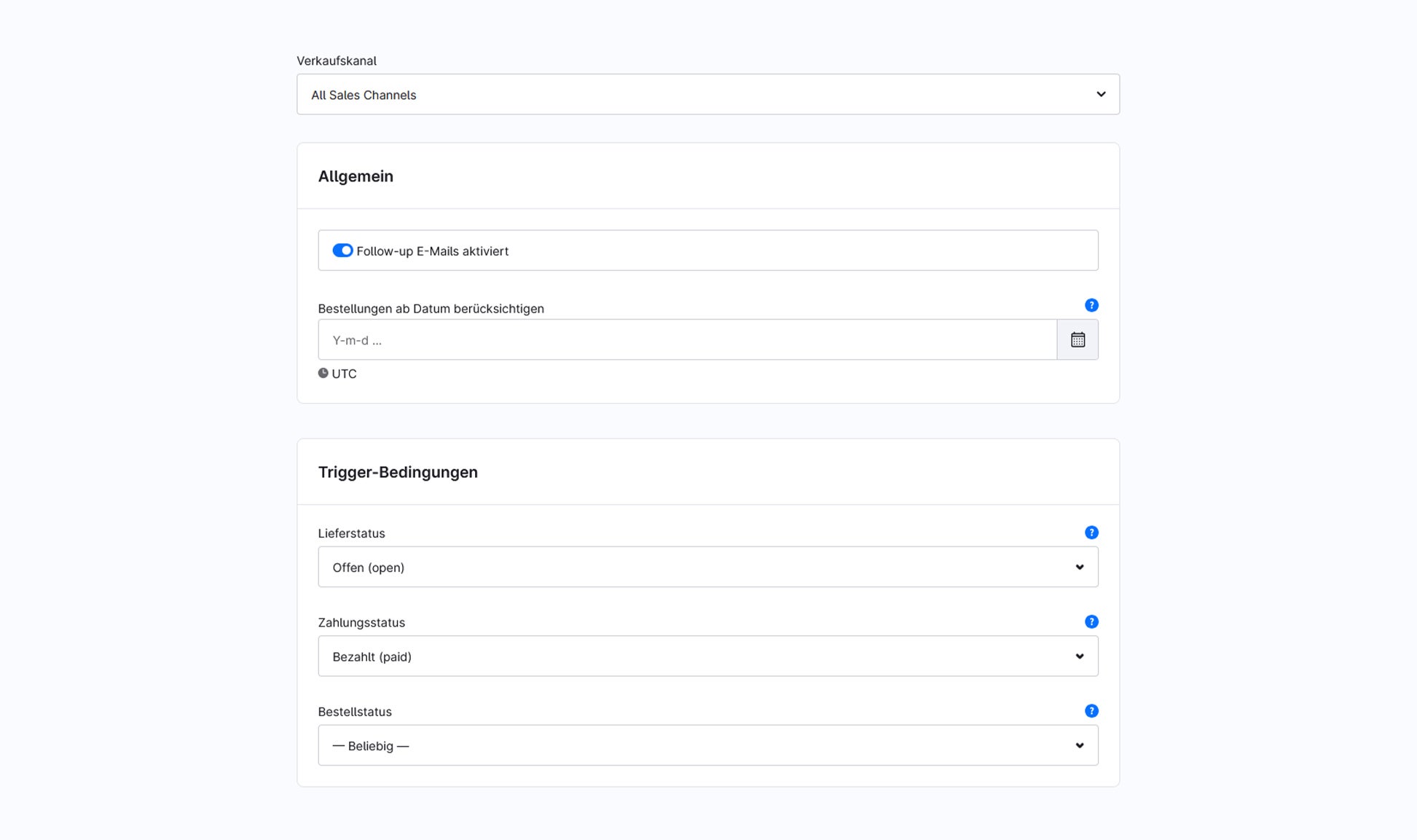Open the Lieferstatus dropdown showing Offen (open)
This screenshot has height=840, width=1417.
point(708,567)
